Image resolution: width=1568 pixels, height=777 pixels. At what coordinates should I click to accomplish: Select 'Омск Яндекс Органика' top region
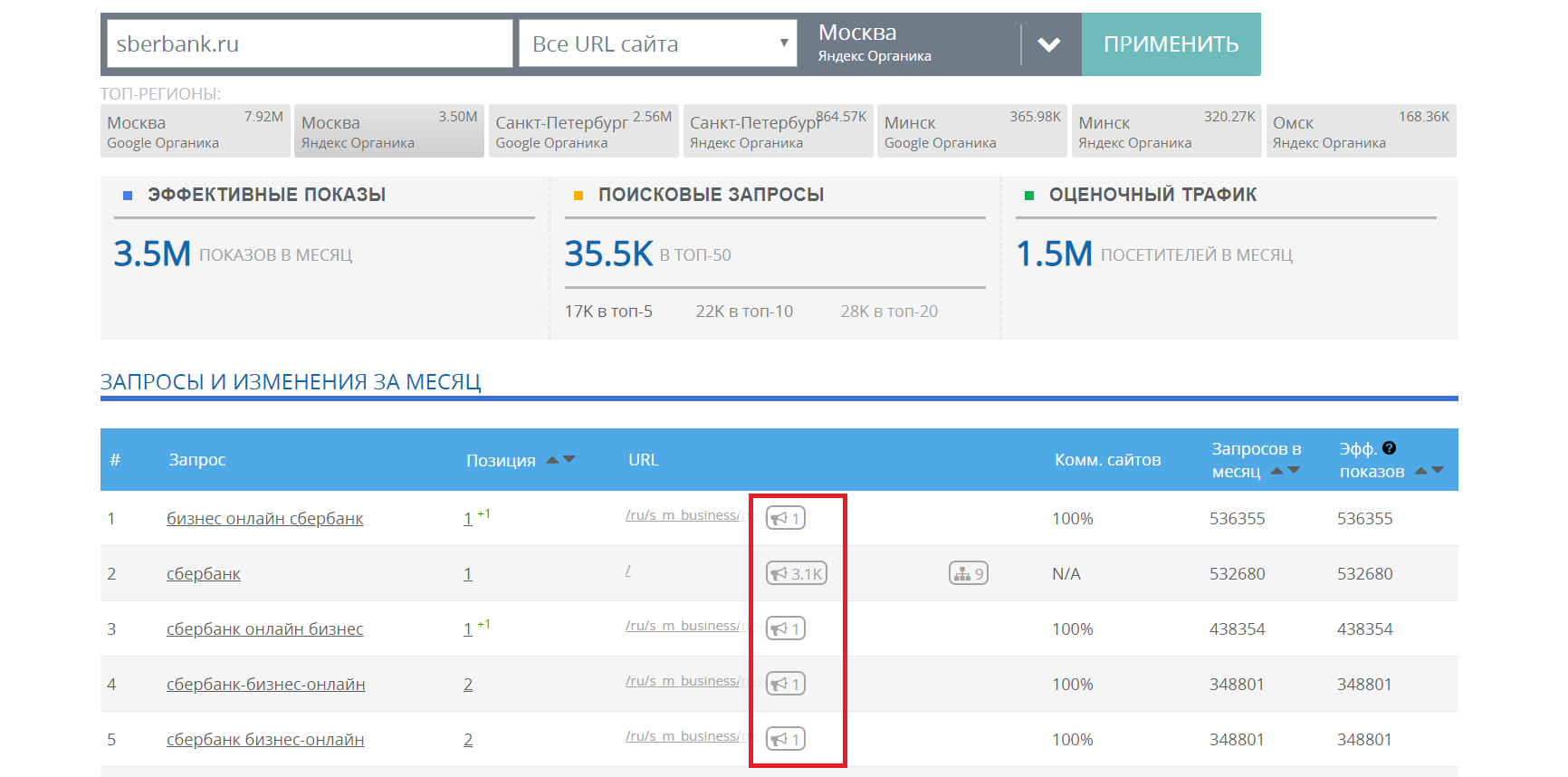[1362, 131]
